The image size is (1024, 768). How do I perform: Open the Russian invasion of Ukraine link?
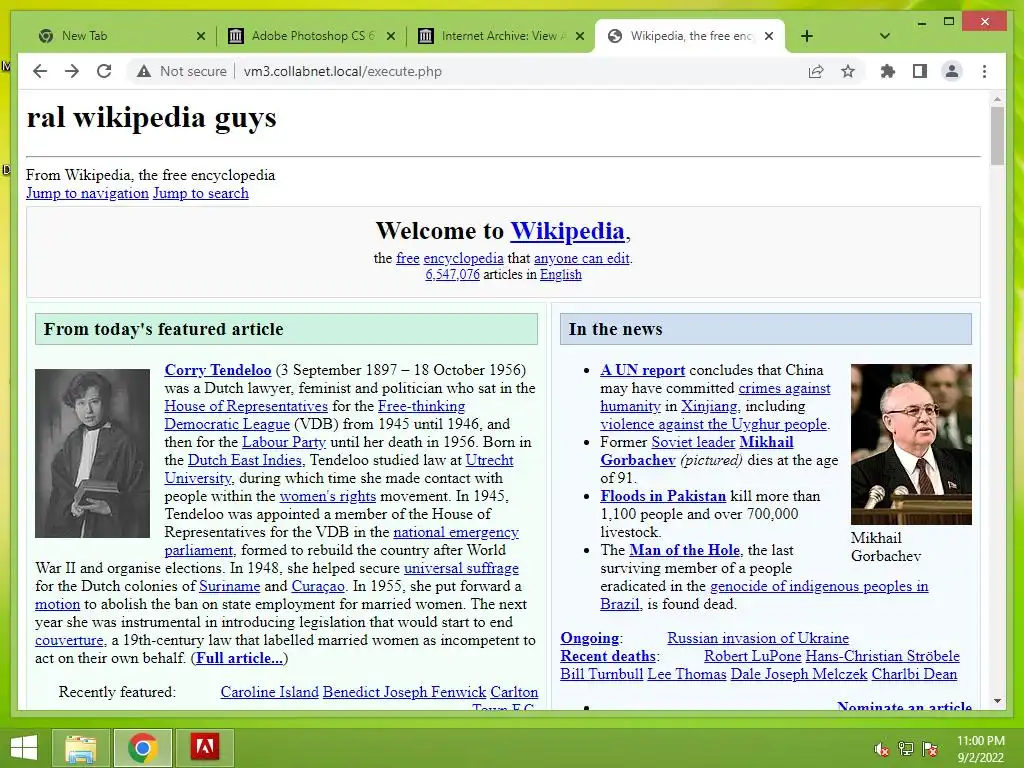click(758, 637)
